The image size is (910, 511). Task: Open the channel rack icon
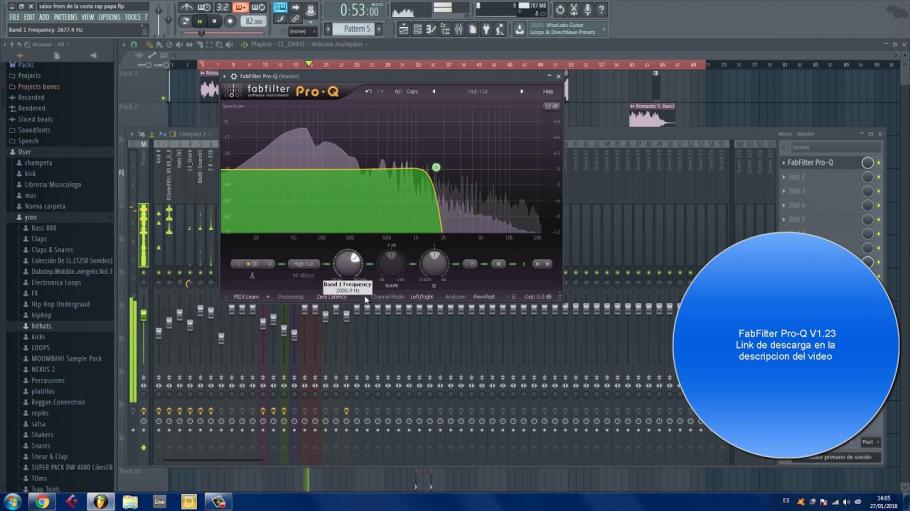tap(417, 29)
